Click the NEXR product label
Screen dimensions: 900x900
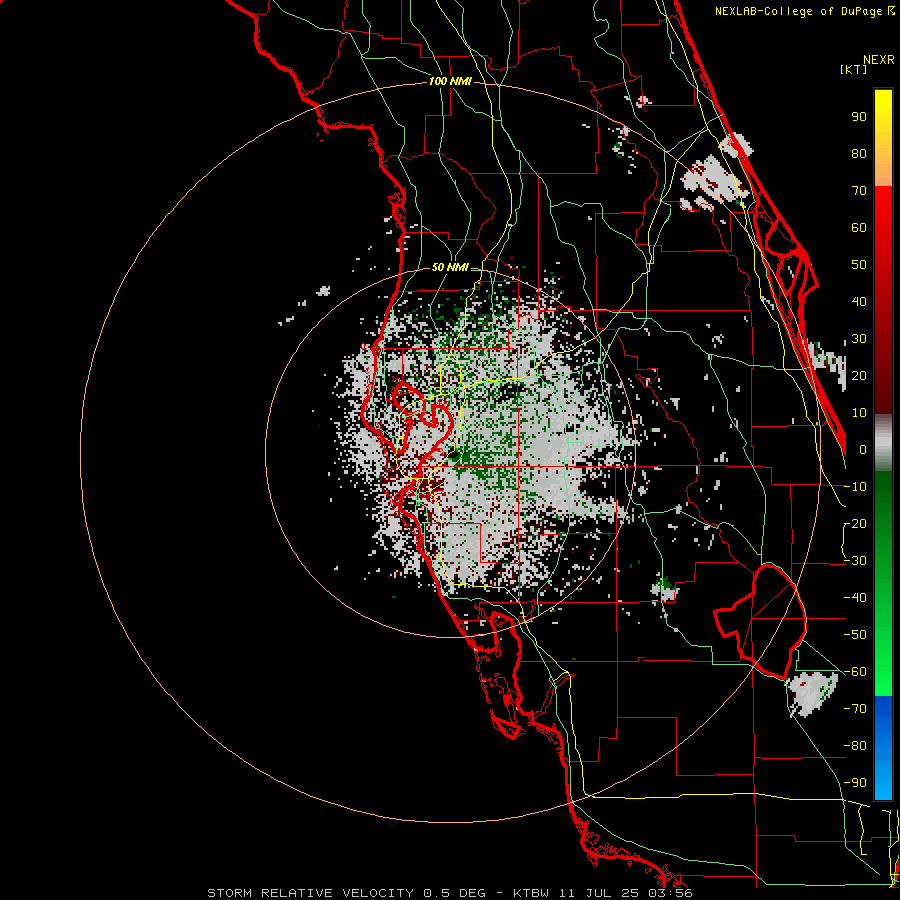tap(879, 60)
